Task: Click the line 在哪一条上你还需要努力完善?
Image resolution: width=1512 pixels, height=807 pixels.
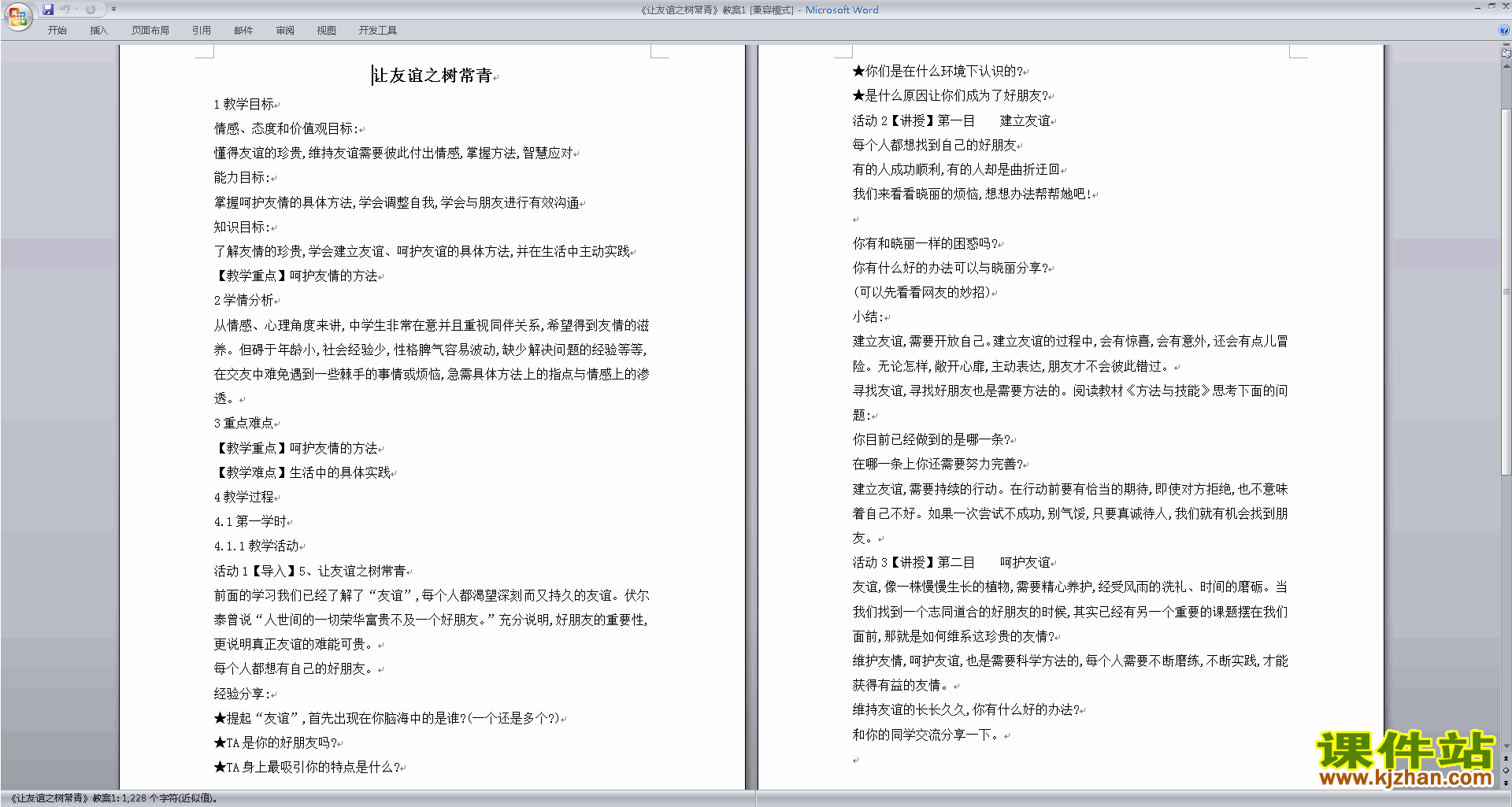Action: tap(938, 464)
